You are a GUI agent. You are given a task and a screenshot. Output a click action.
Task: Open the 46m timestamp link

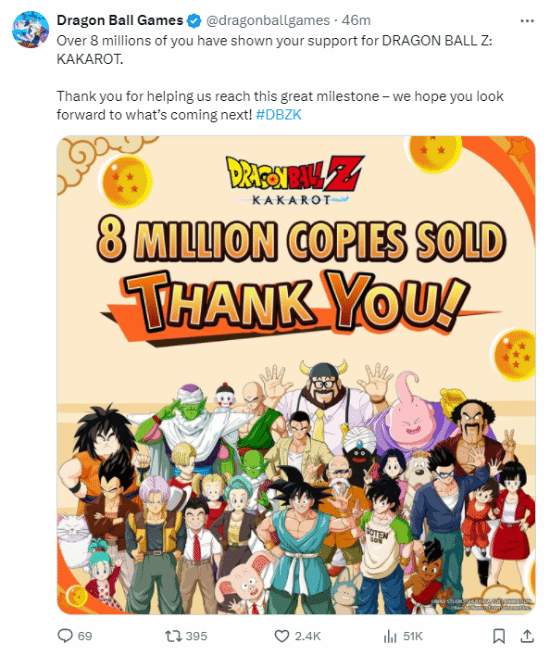tap(356, 20)
